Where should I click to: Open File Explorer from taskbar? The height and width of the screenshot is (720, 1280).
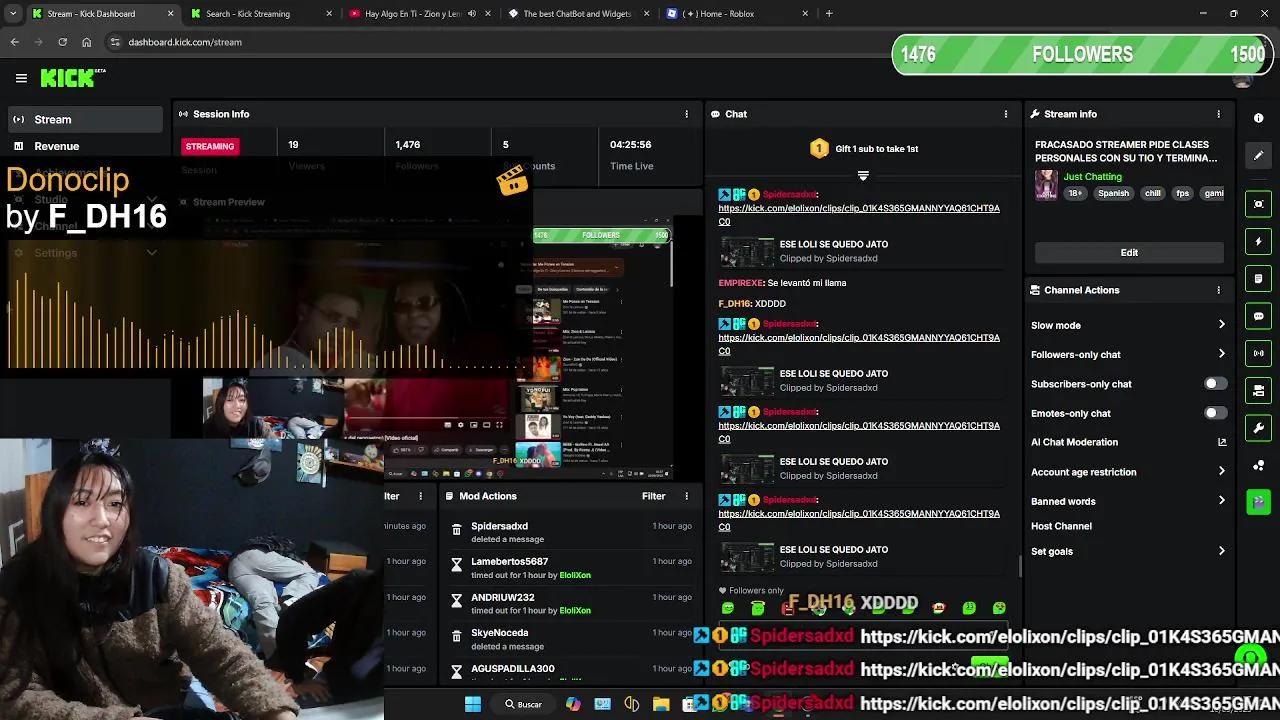661,704
